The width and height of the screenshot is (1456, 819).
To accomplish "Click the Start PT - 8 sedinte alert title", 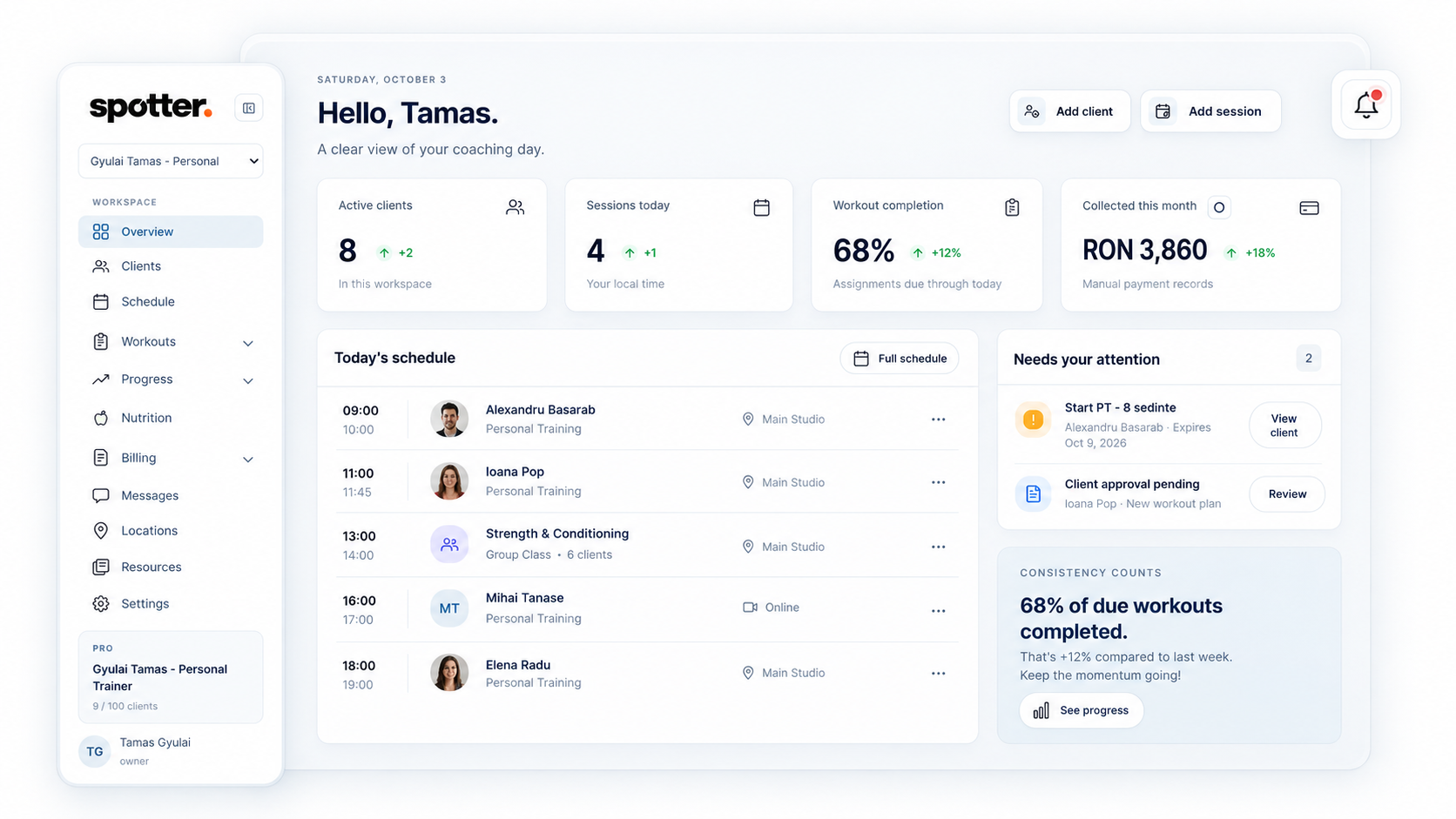I will point(1120,407).
